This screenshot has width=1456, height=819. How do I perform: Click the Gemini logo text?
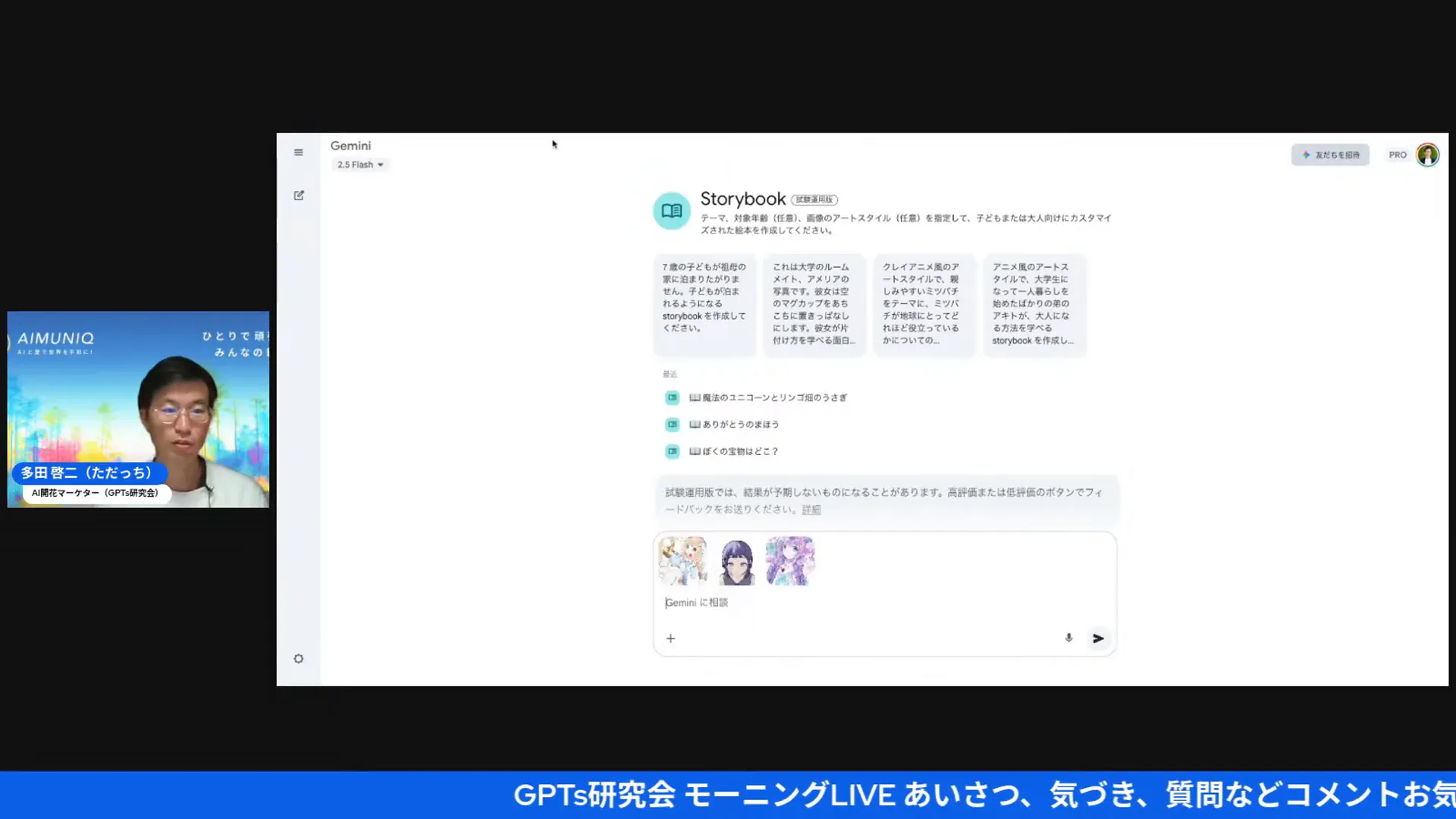point(350,146)
